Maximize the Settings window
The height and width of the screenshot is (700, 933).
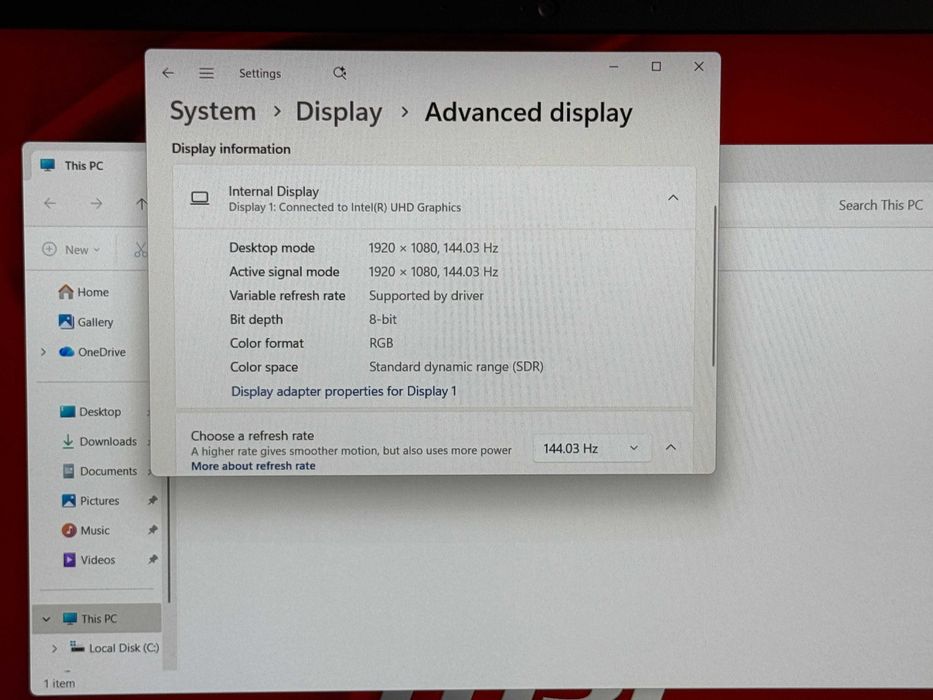click(656, 66)
